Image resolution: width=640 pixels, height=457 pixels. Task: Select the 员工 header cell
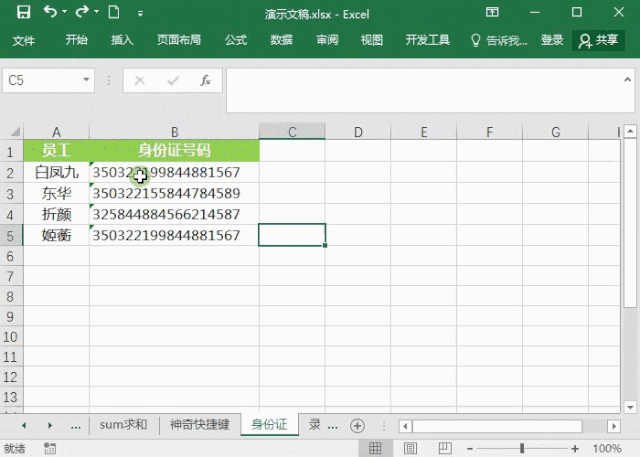point(56,151)
